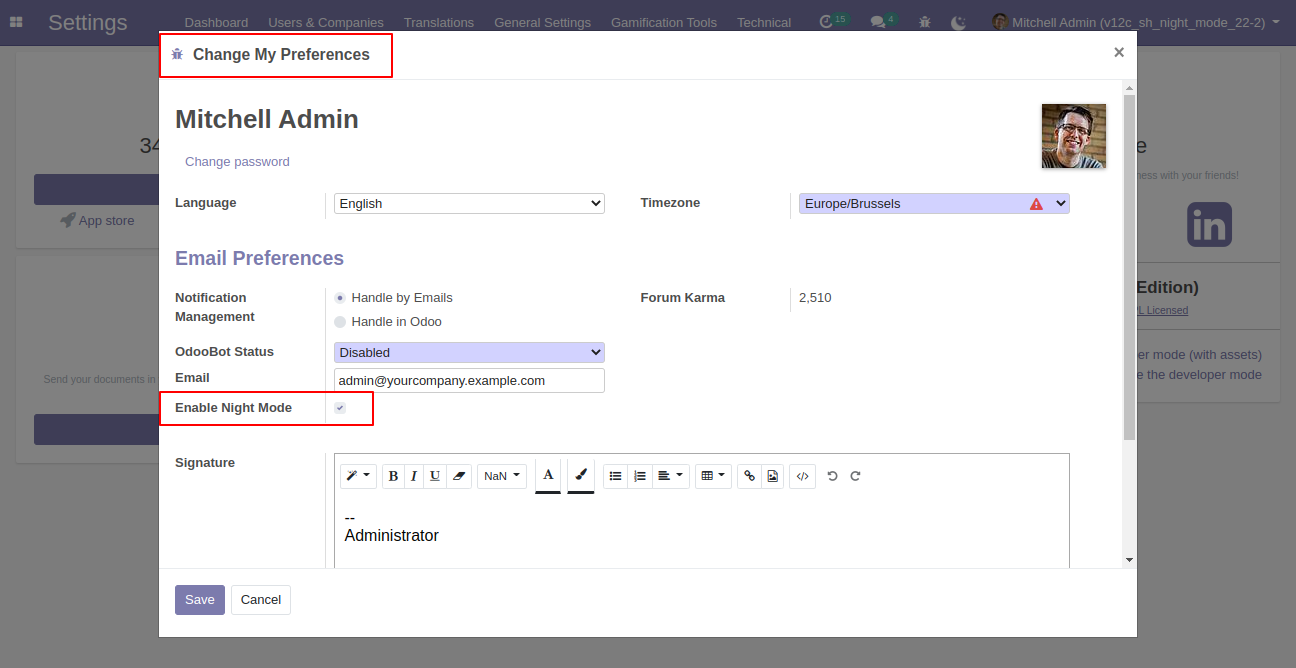Toggle underline formatting in signature editor
Screen dimensions: 1296x668
click(434, 476)
